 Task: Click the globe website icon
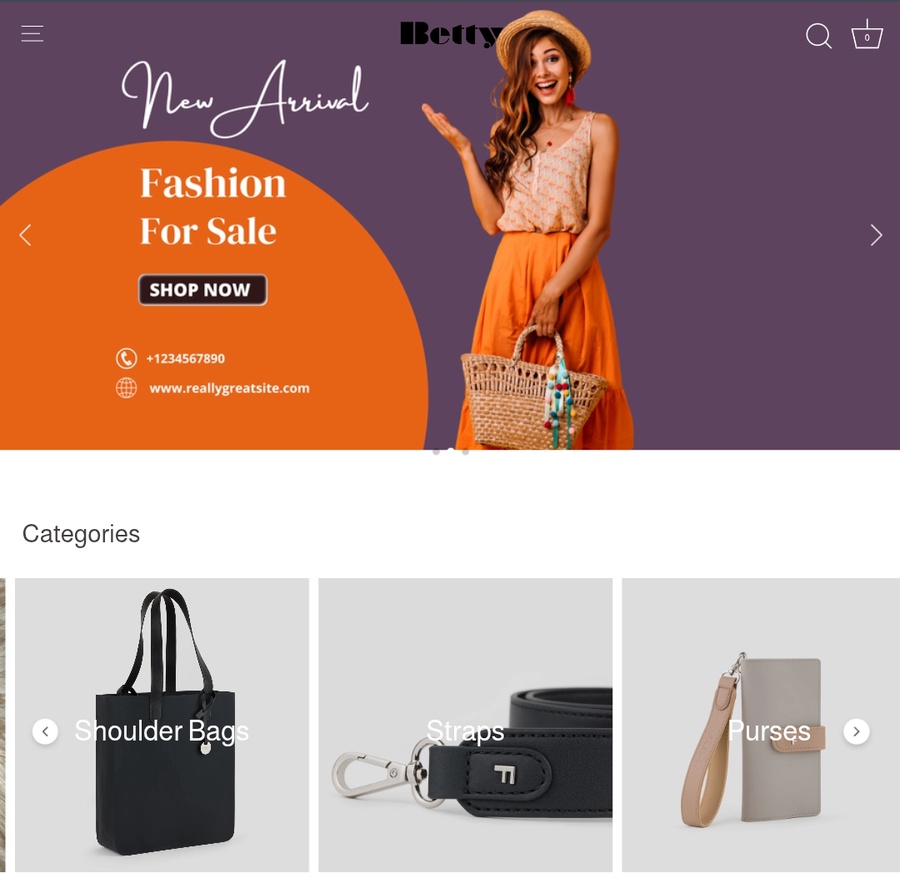point(126,388)
